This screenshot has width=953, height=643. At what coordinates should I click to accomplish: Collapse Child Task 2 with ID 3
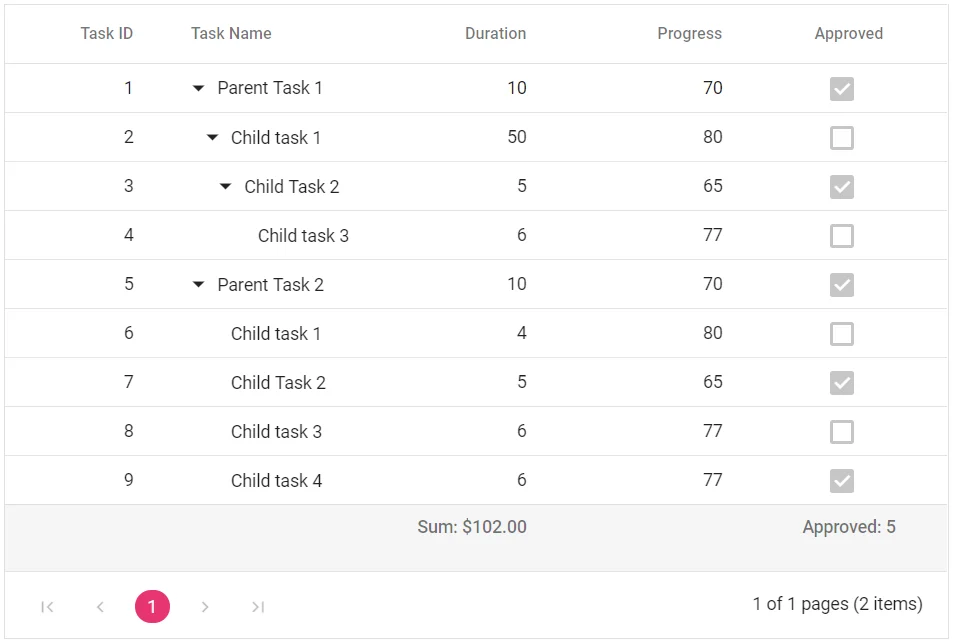pos(225,186)
